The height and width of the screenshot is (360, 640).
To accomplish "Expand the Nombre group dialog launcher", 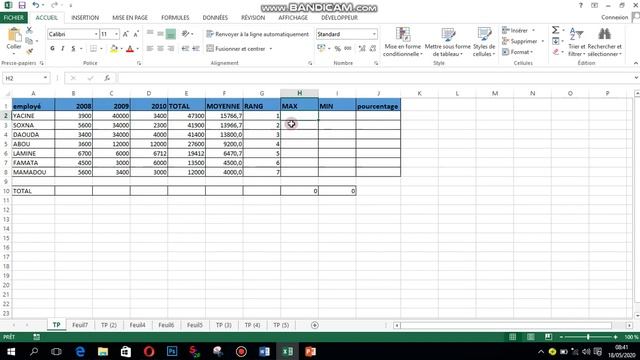I will tap(376, 63).
